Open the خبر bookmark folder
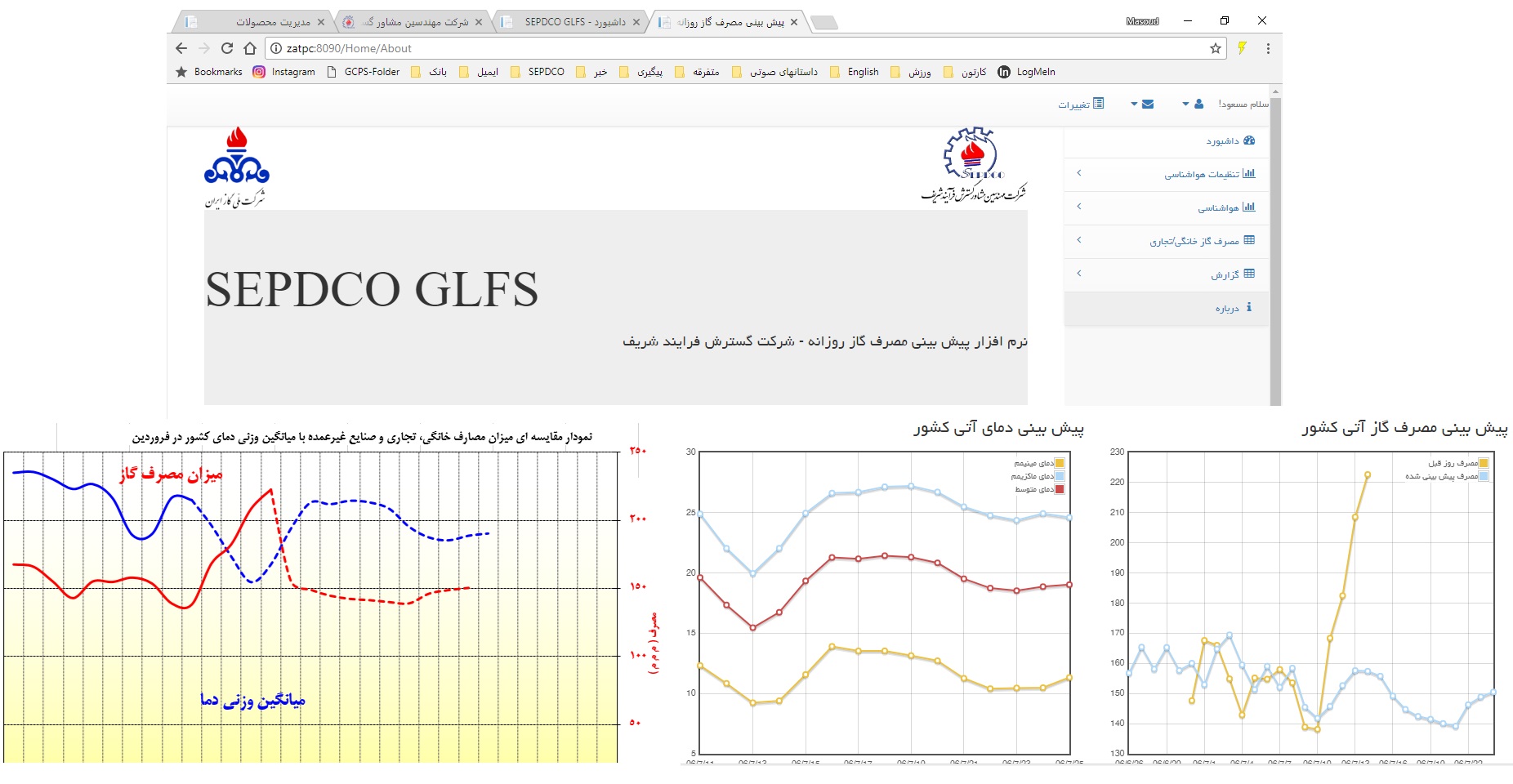The width and height of the screenshot is (1513, 784). (x=591, y=72)
